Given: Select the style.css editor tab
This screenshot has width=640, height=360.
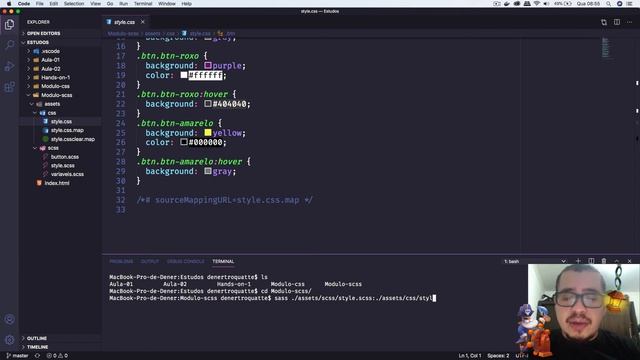Looking at the screenshot, I should pos(124,22).
